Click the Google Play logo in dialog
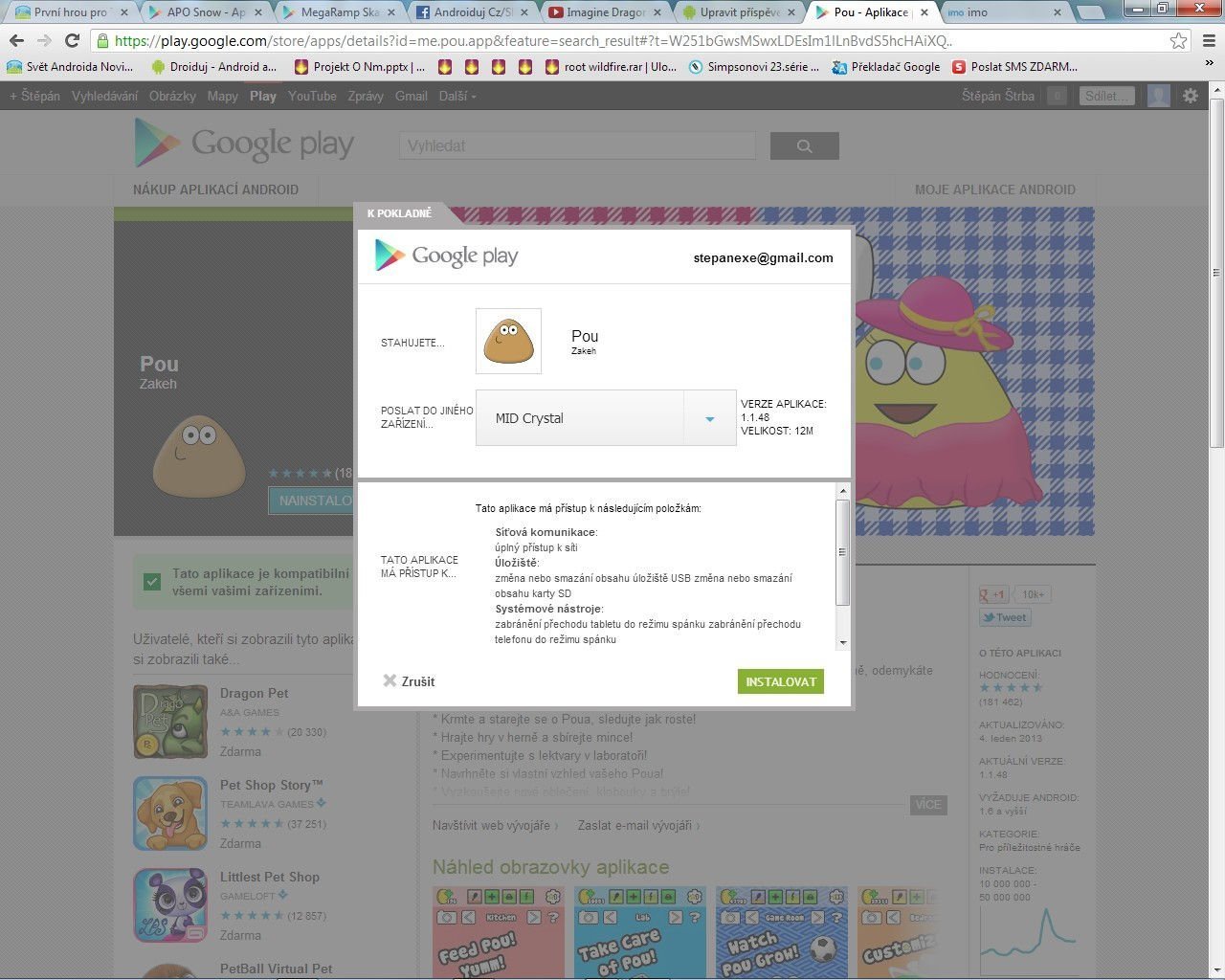Image resolution: width=1225 pixels, height=980 pixels. (x=446, y=256)
